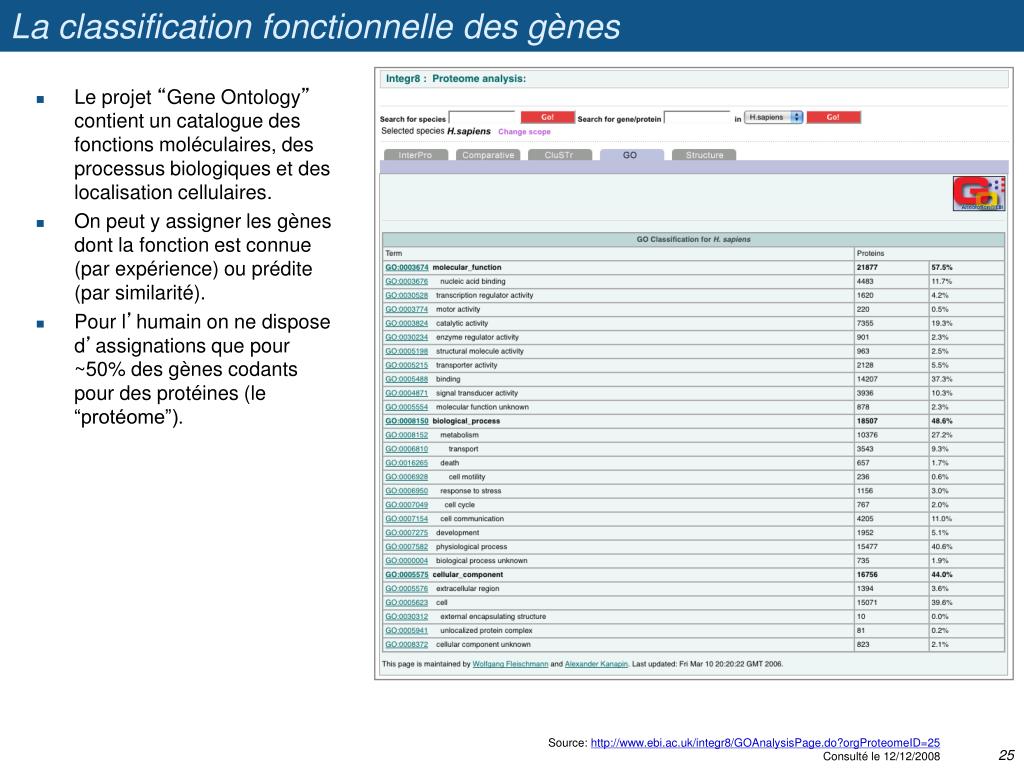Open GO:0030528 transcription regulator link
The width and height of the screenshot is (1024, 768).
tap(407, 296)
